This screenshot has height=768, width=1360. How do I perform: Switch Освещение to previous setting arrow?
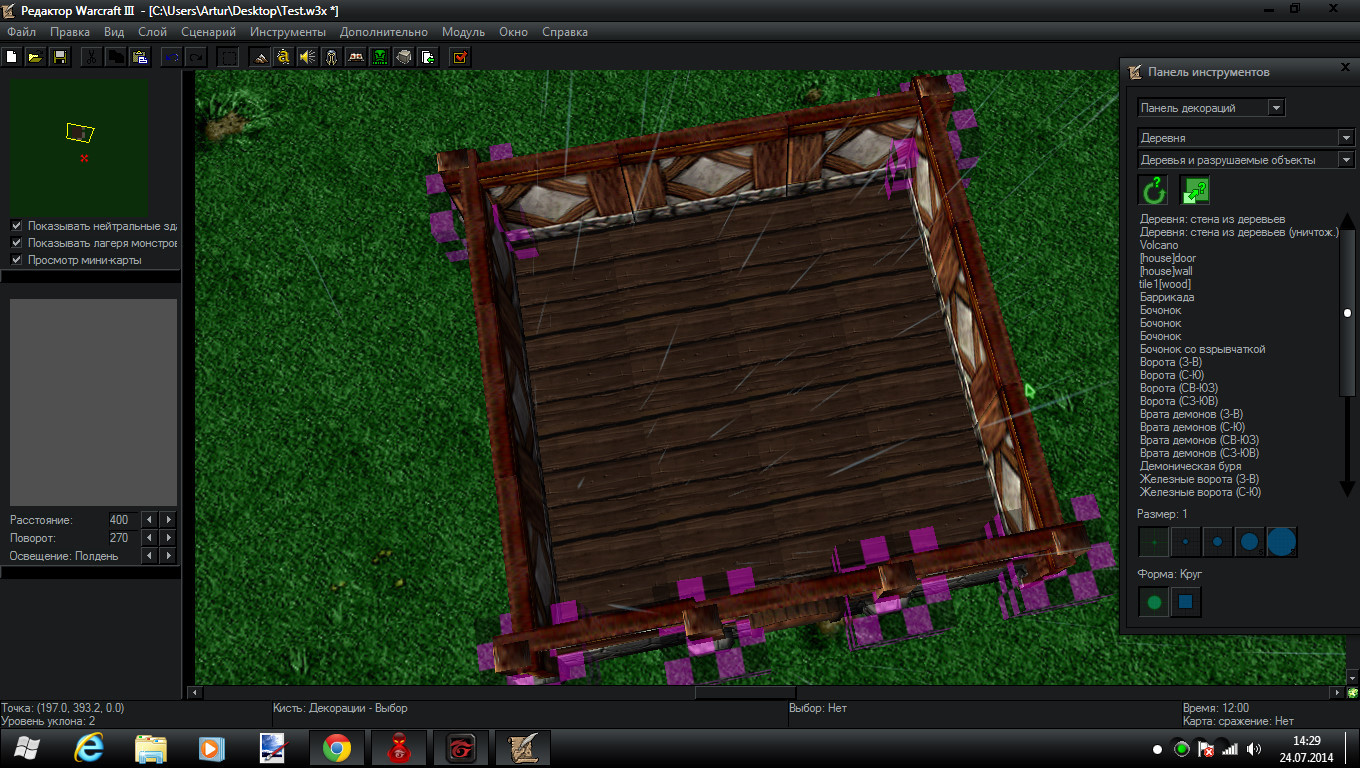(x=149, y=556)
